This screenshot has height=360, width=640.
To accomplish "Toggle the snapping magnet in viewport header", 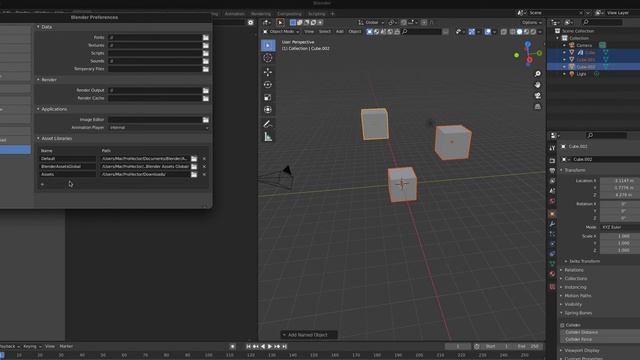I will (x=404, y=22).
